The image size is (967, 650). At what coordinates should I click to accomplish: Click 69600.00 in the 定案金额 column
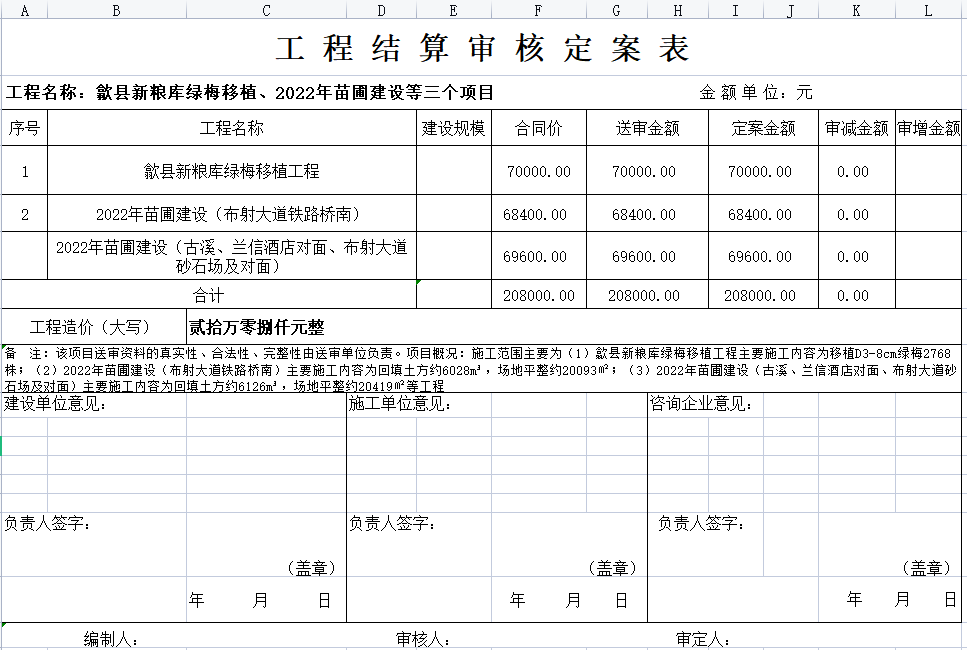762,257
